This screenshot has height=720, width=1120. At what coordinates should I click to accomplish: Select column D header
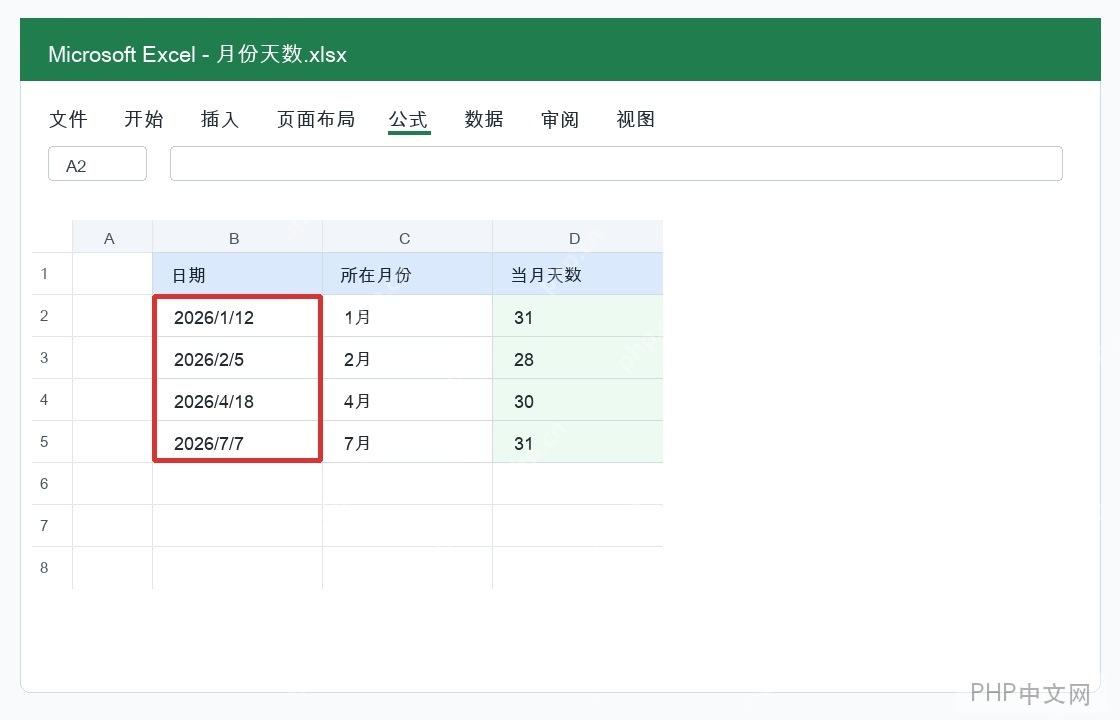tap(577, 236)
